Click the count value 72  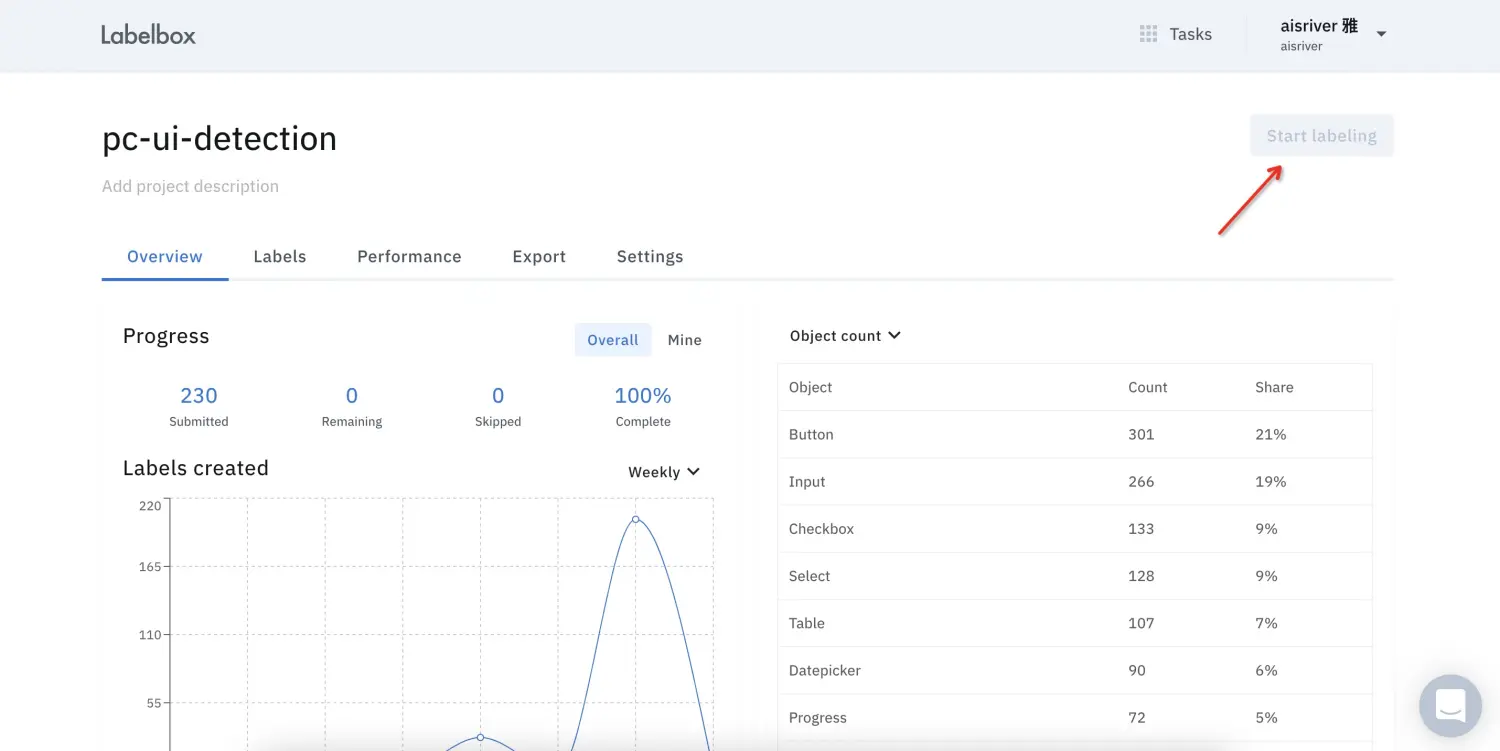click(x=1137, y=717)
